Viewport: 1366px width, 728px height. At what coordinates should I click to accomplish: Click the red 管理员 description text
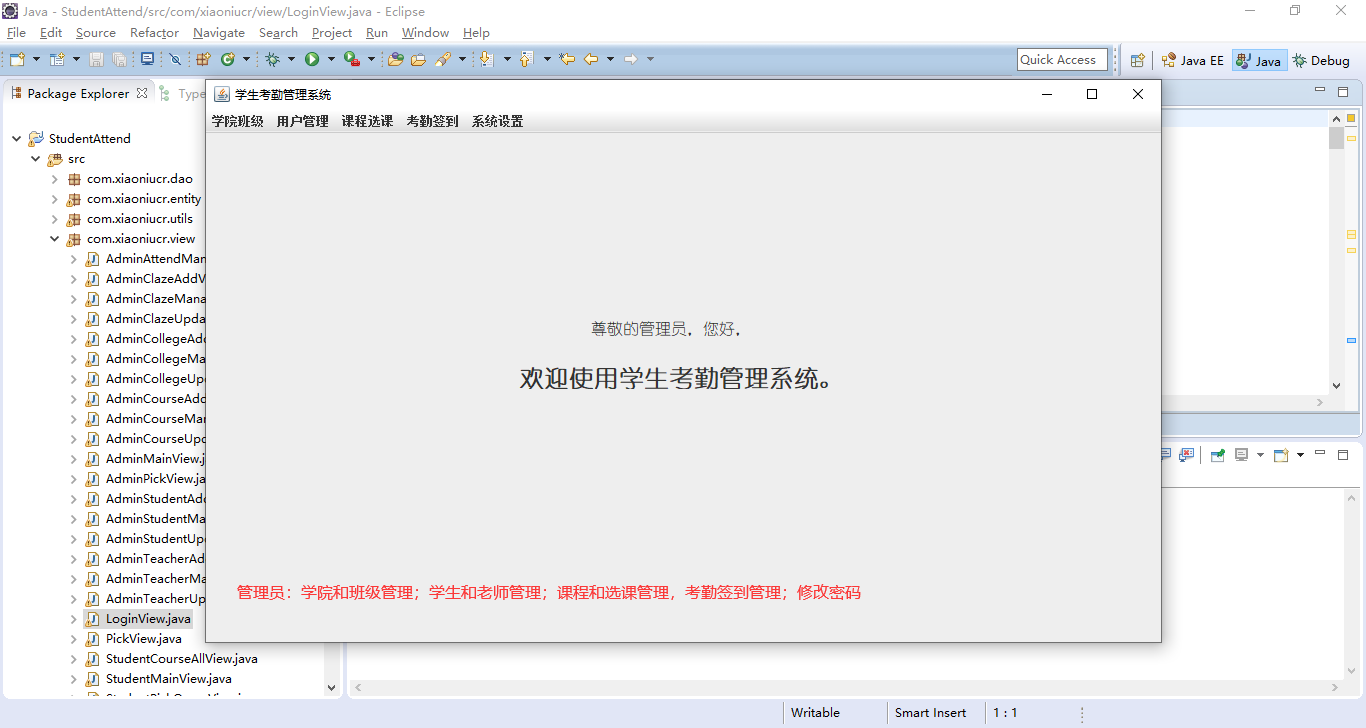(x=548, y=592)
